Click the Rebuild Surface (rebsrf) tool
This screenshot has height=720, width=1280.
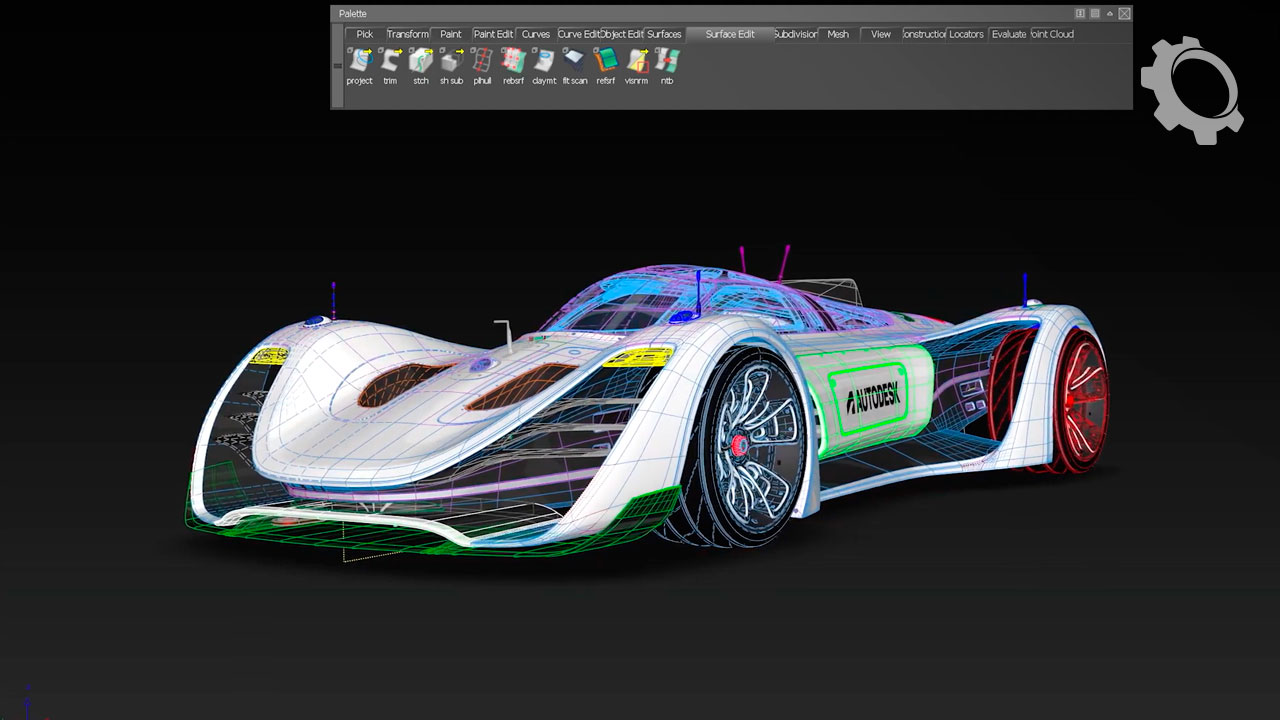513,61
